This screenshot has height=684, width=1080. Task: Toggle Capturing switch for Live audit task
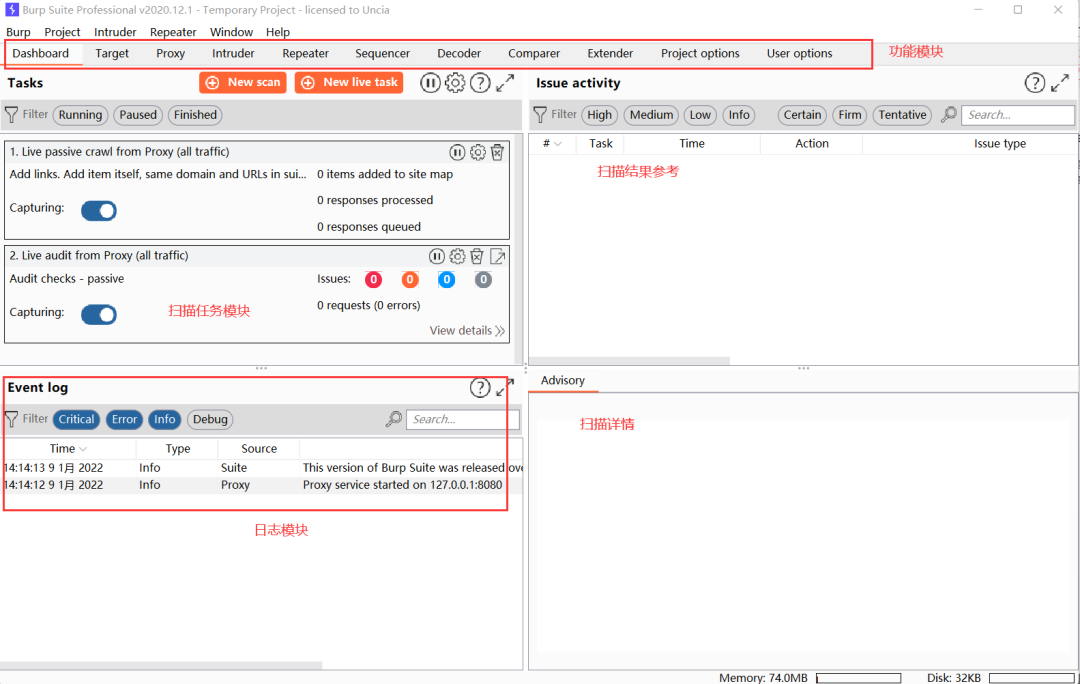point(98,314)
